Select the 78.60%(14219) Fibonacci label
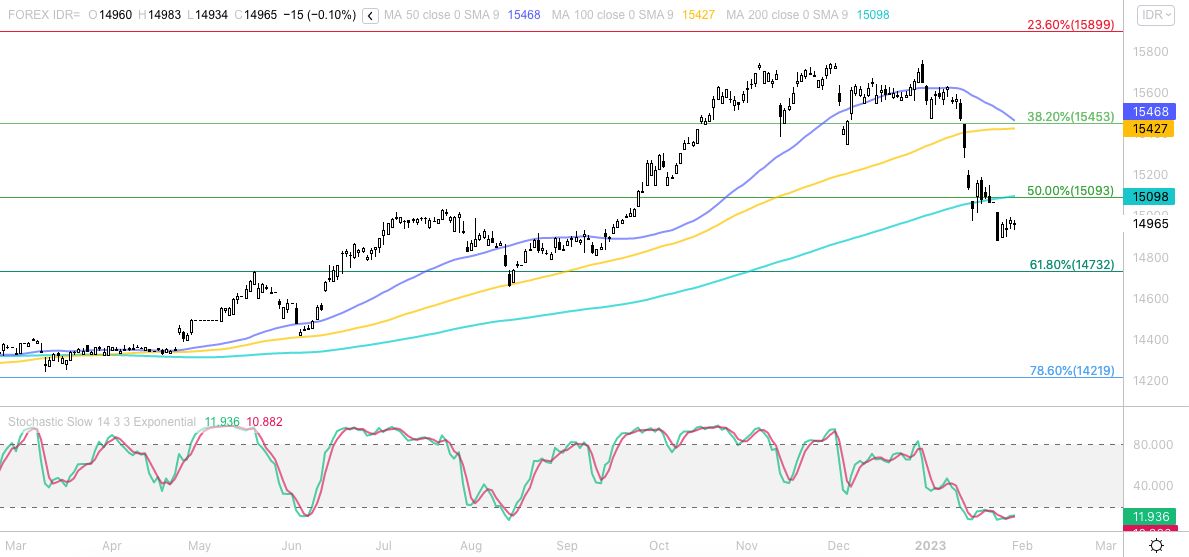1189x557 pixels. [x=1071, y=371]
